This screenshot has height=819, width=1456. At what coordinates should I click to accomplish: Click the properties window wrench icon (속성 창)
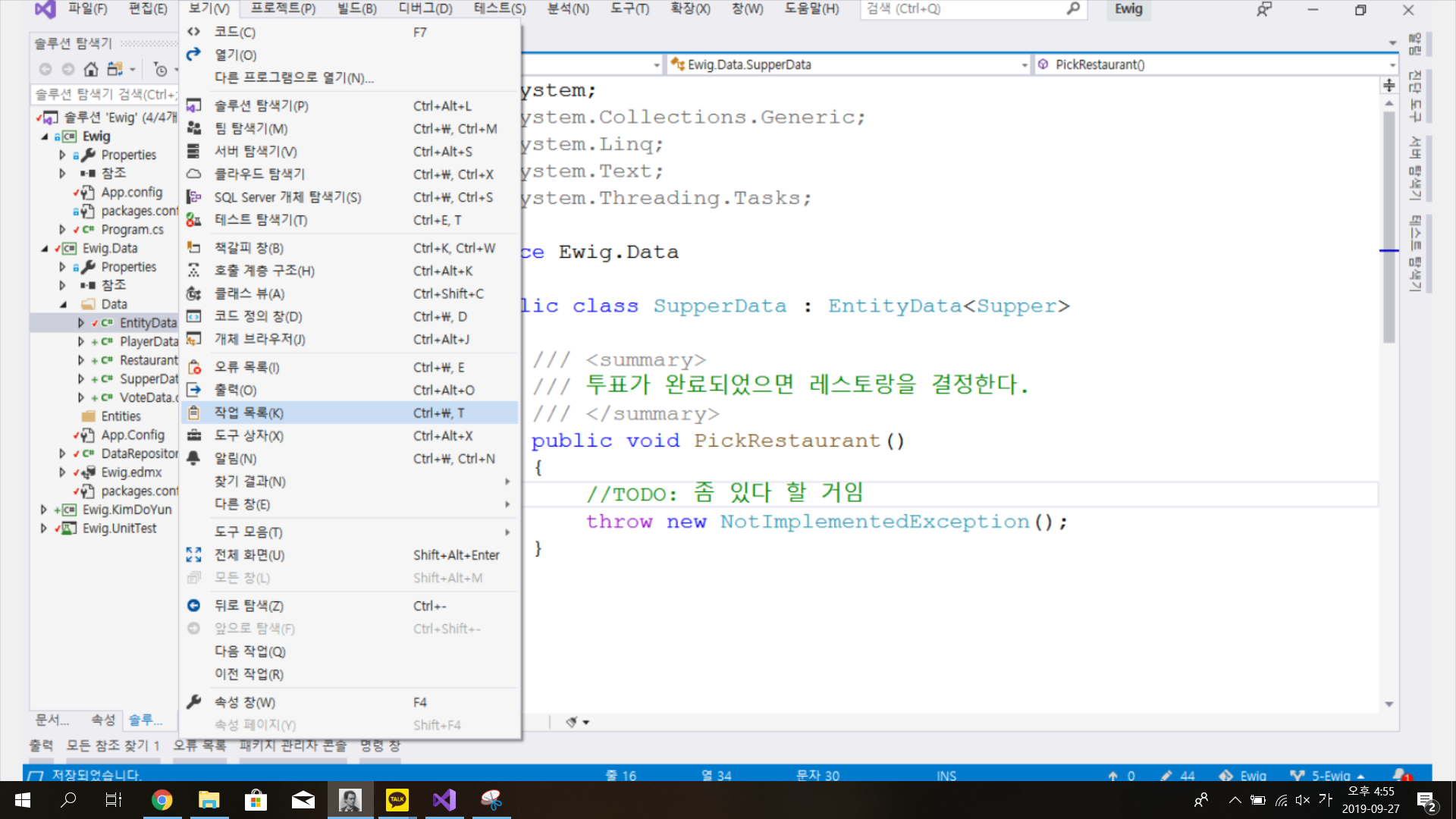pyautogui.click(x=194, y=701)
